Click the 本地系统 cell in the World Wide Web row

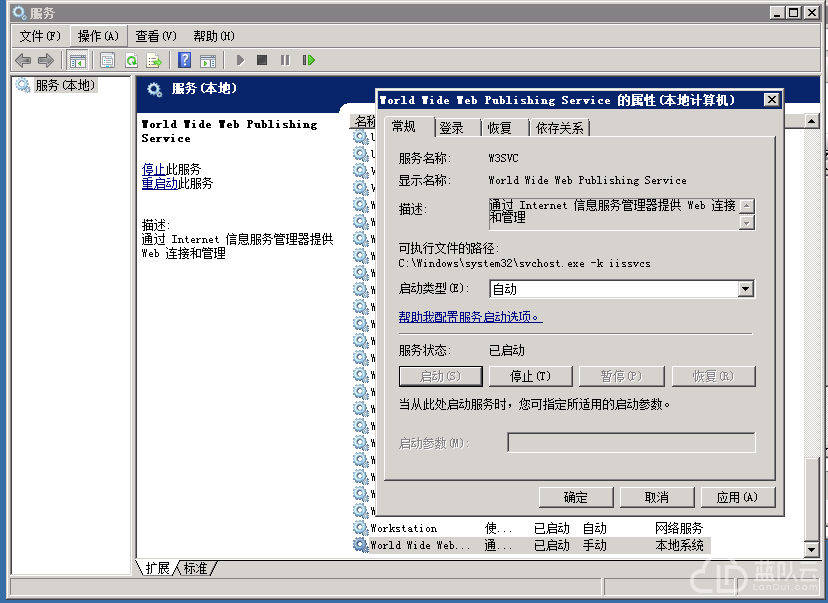tap(679, 544)
